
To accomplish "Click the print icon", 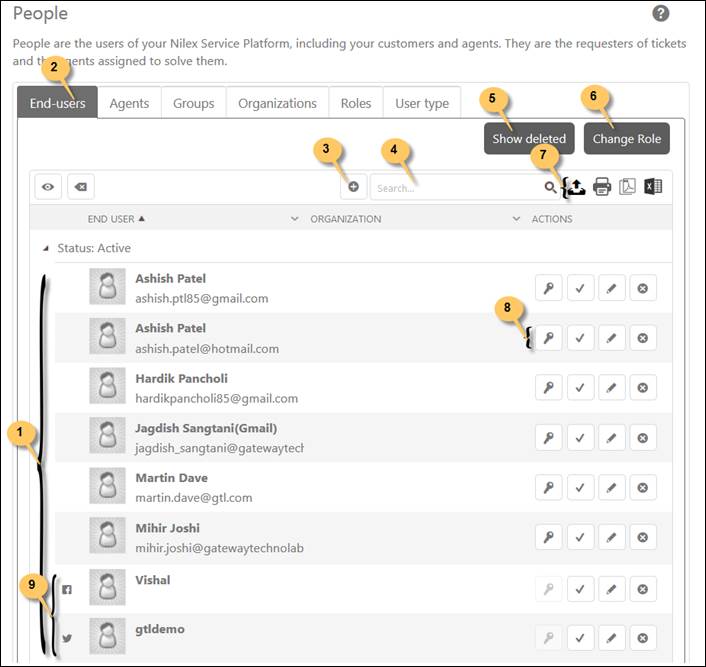I will tap(602, 186).
